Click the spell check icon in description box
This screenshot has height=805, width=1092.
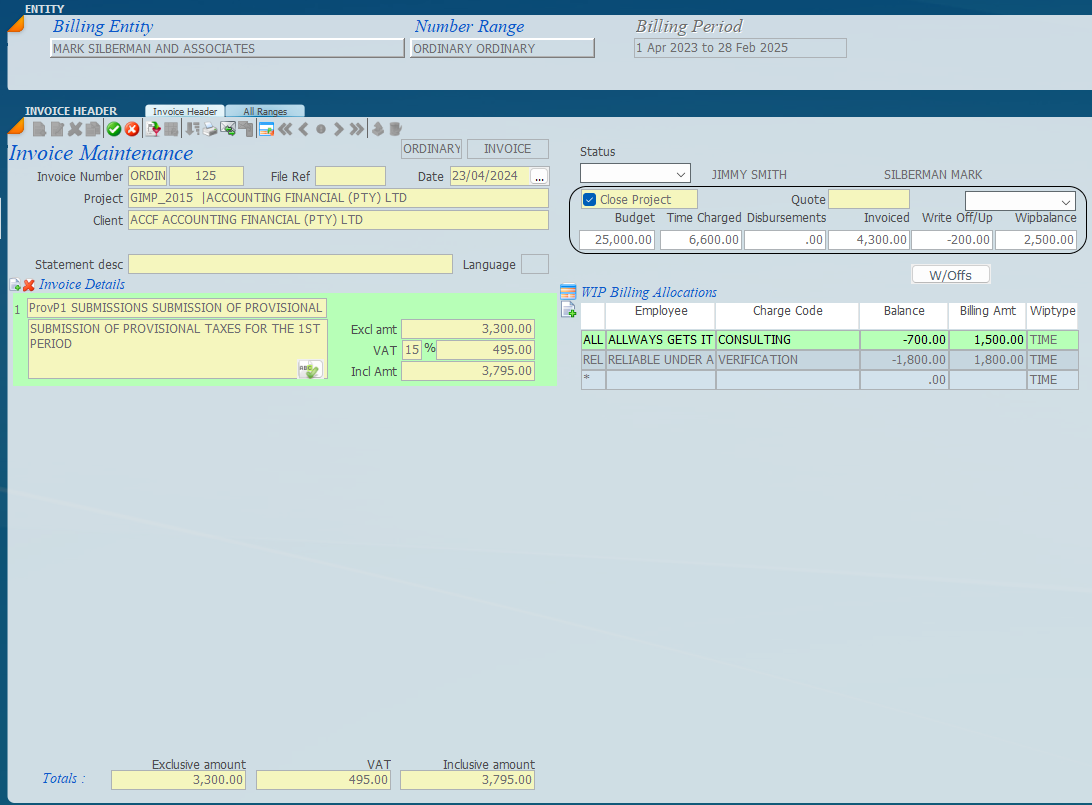click(310, 370)
